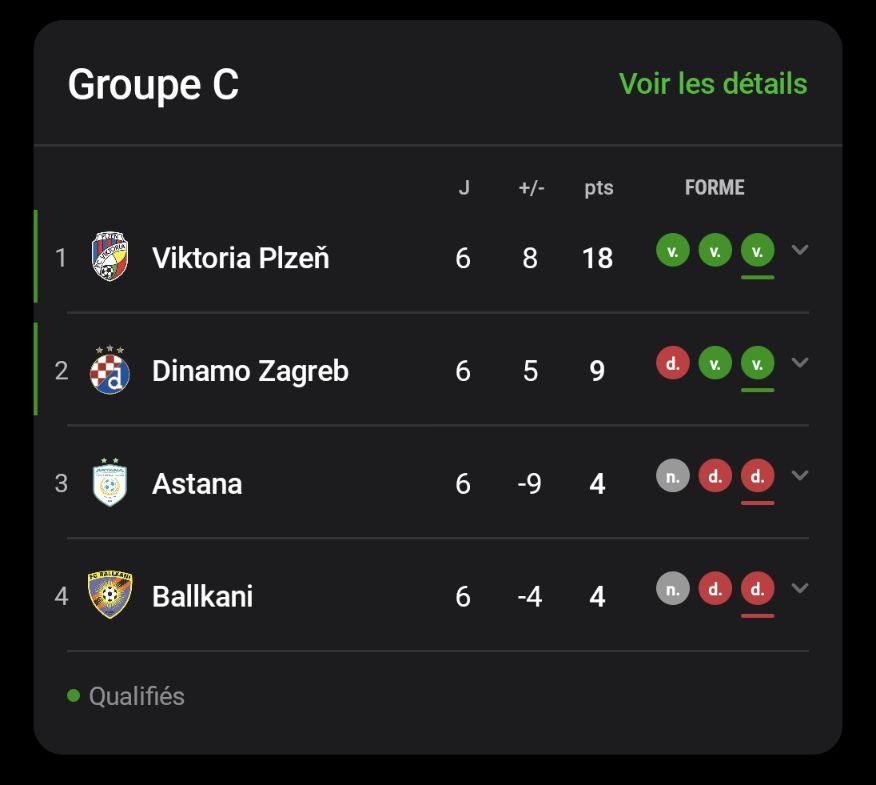Click the Dinamo Zagreb club crest
The image size is (876, 785).
110,371
